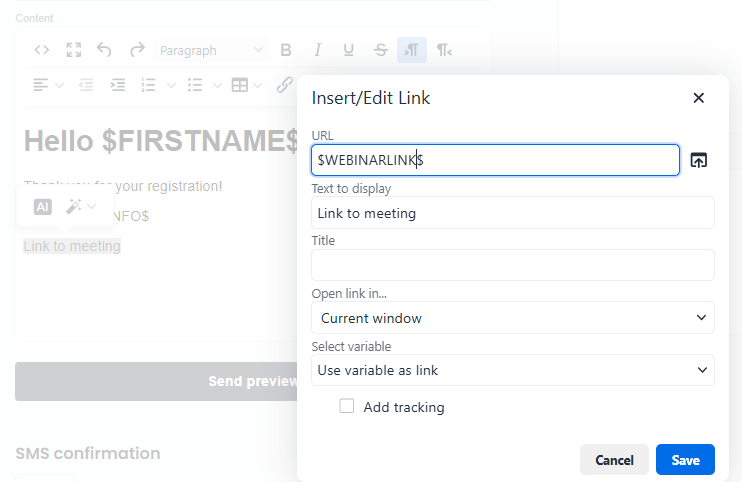Increase indent of paragraph
This screenshot has width=742, height=482.
pos(117,85)
